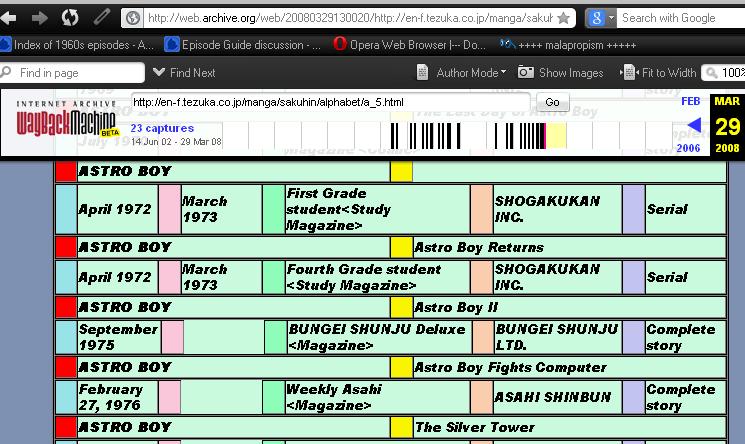Click 'BUNGEI SHUNJU Deluxe <Magazine>' cell

pyautogui.click(x=380, y=337)
